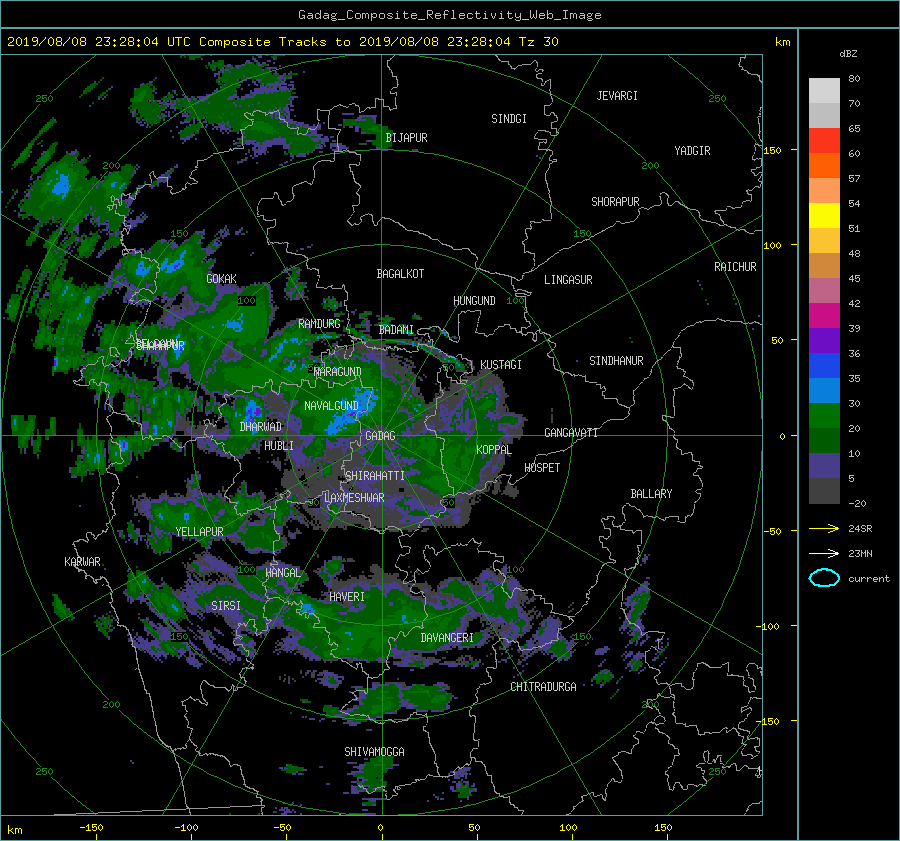Click the HOSPET city label
This screenshot has height=841, width=900.
coord(542,468)
